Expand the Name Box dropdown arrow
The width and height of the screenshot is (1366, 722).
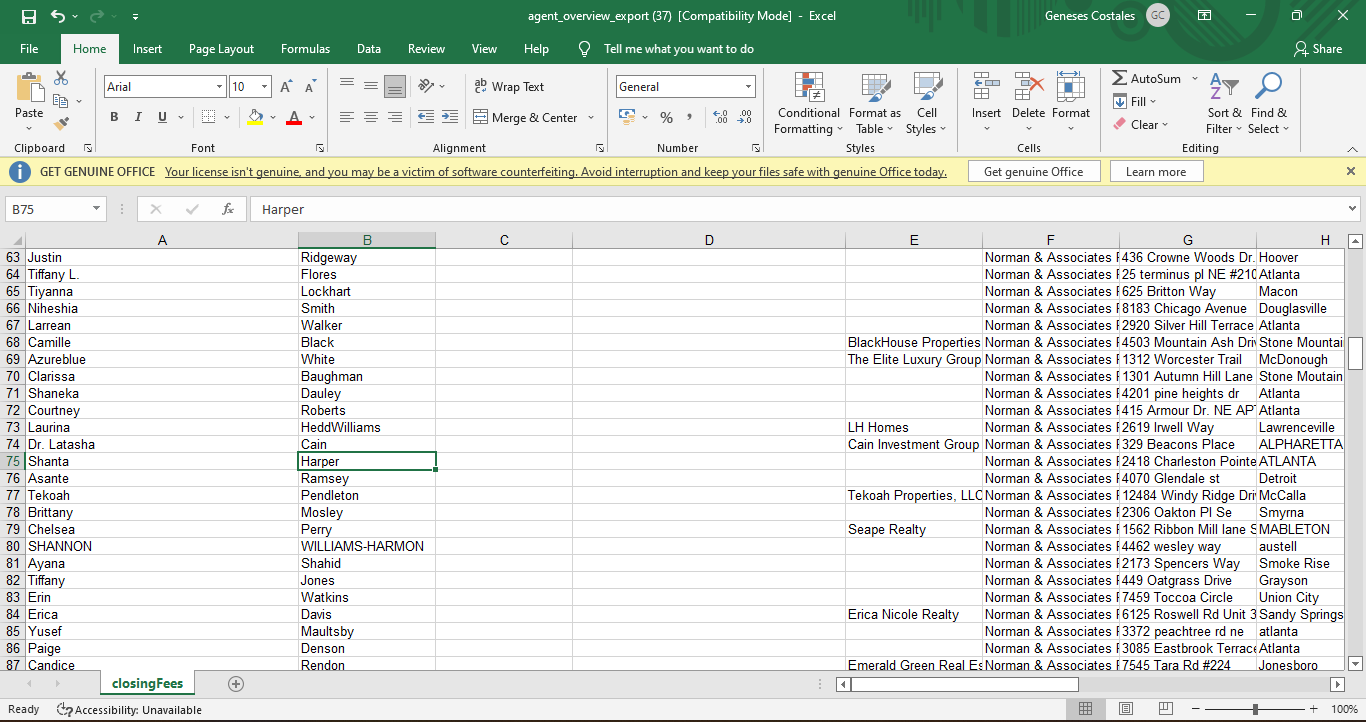tap(96, 209)
